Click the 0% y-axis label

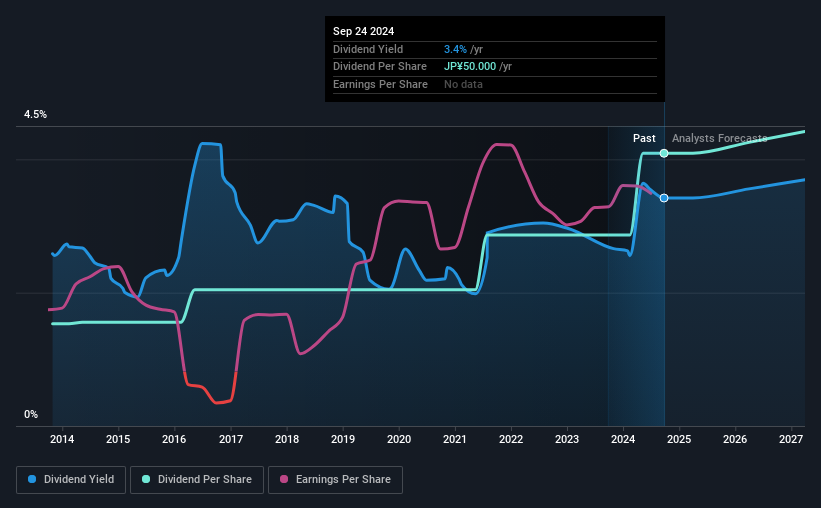[x=31, y=415]
